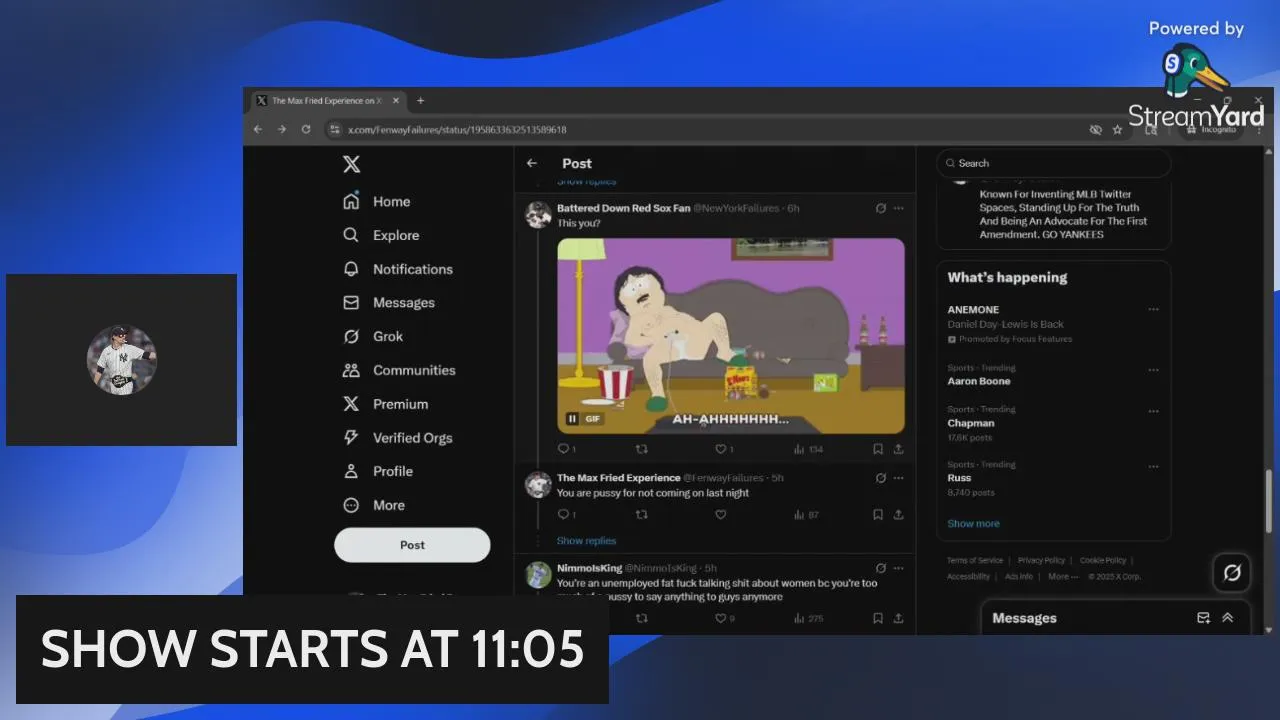Open the Grok floating button
This screenshot has width=1280, height=720.
coord(1232,573)
